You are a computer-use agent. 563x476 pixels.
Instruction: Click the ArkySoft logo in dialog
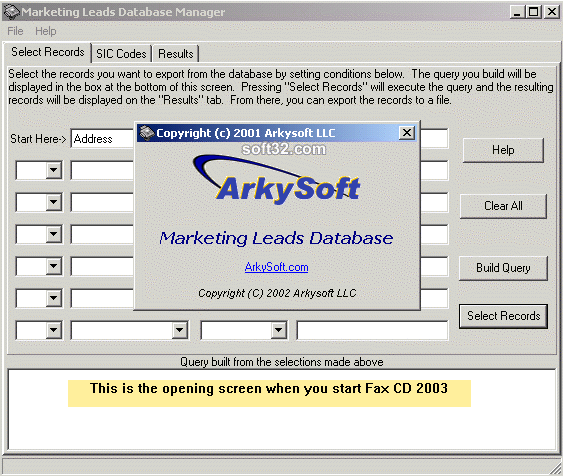click(277, 180)
